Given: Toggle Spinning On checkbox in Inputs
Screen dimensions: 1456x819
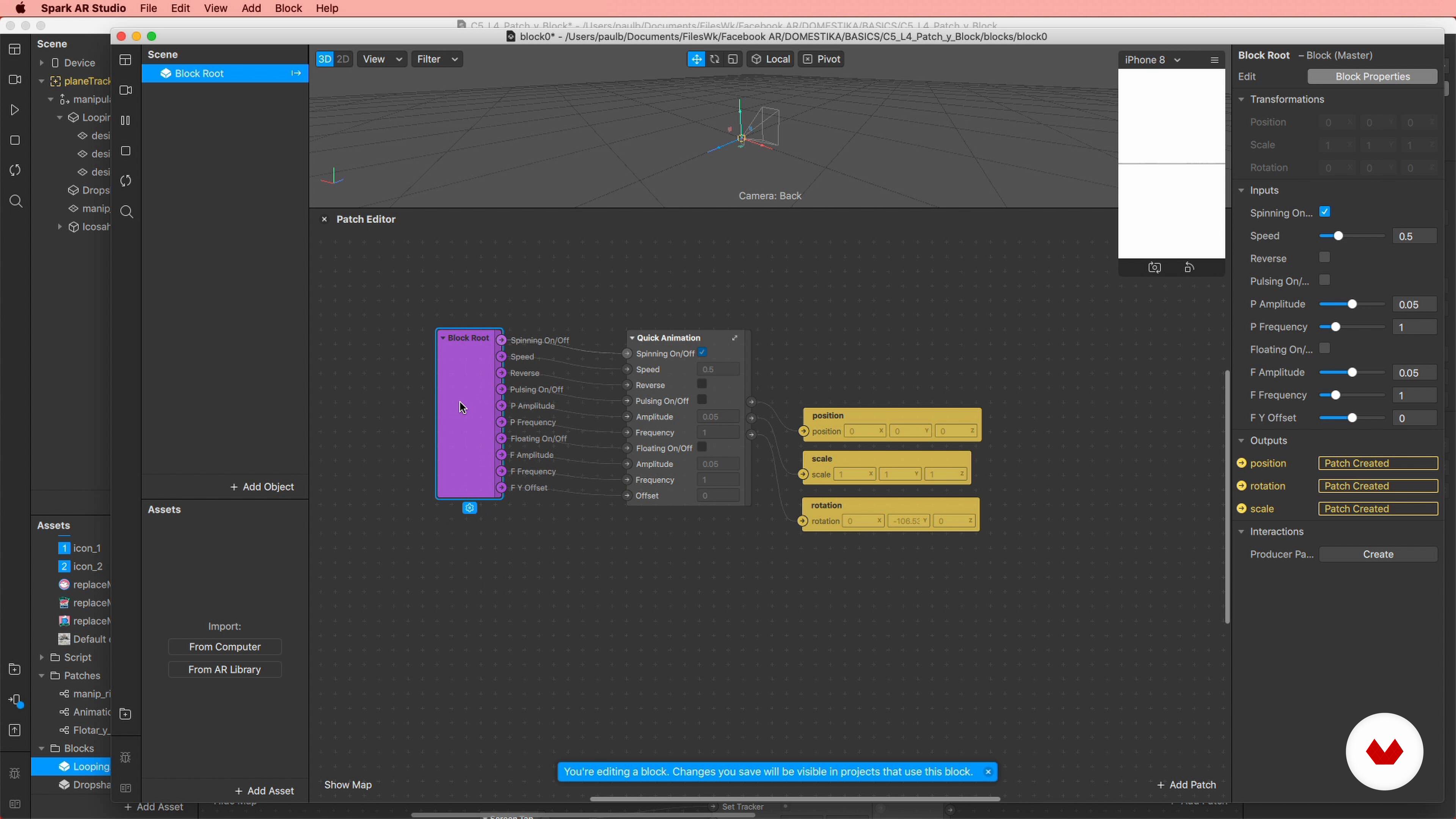Looking at the screenshot, I should 1325,212.
